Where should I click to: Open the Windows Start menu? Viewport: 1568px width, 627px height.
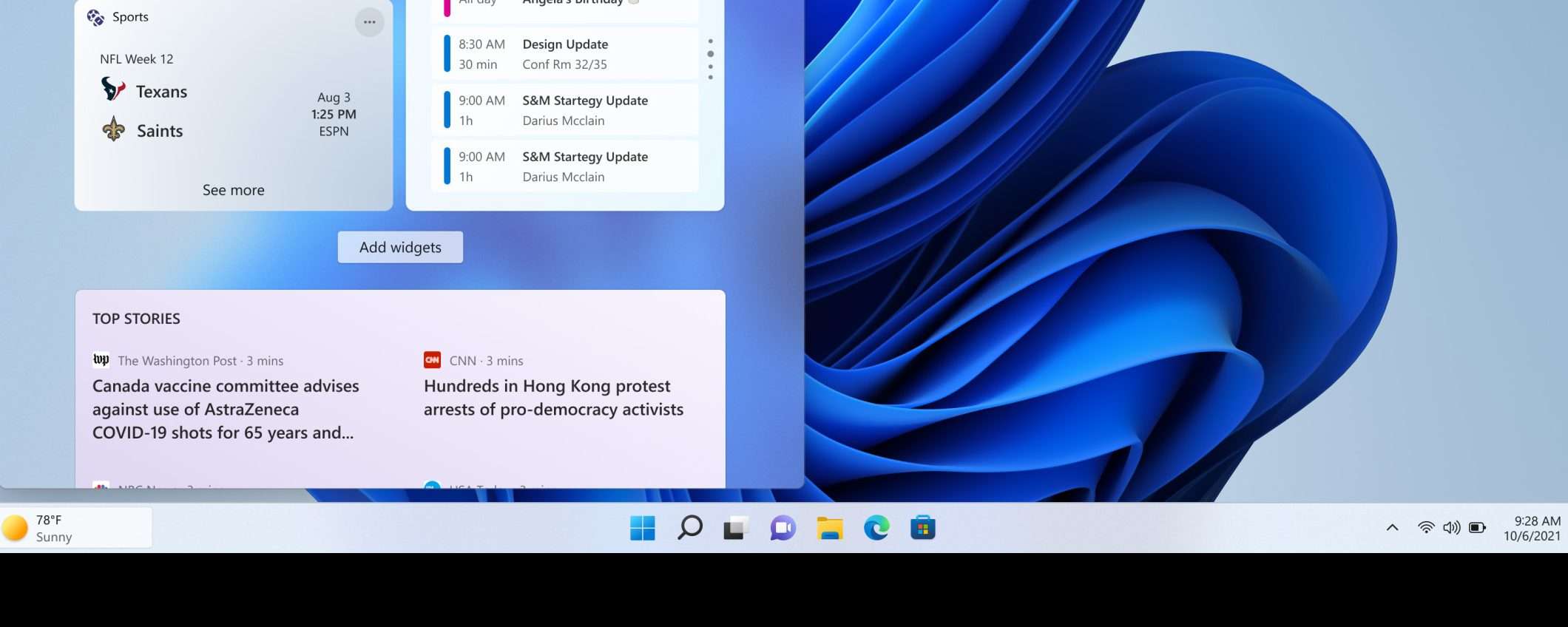[642, 528]
